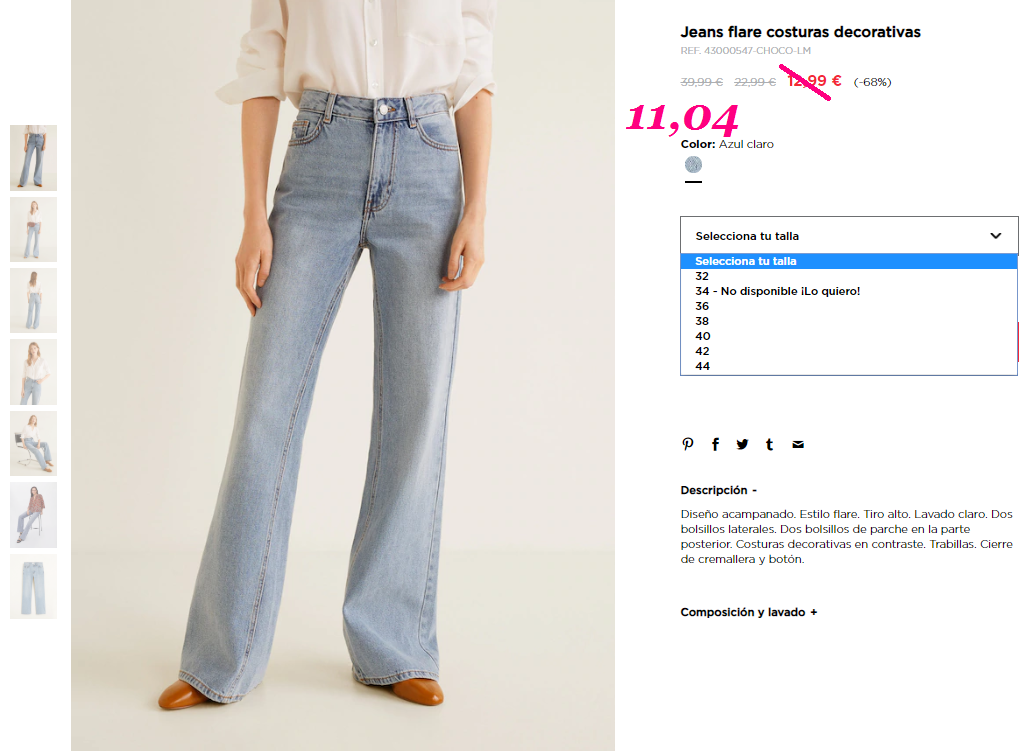Click the size dropdown chevron arrow
1023x751 pixels.
click(x=996, y=236)
